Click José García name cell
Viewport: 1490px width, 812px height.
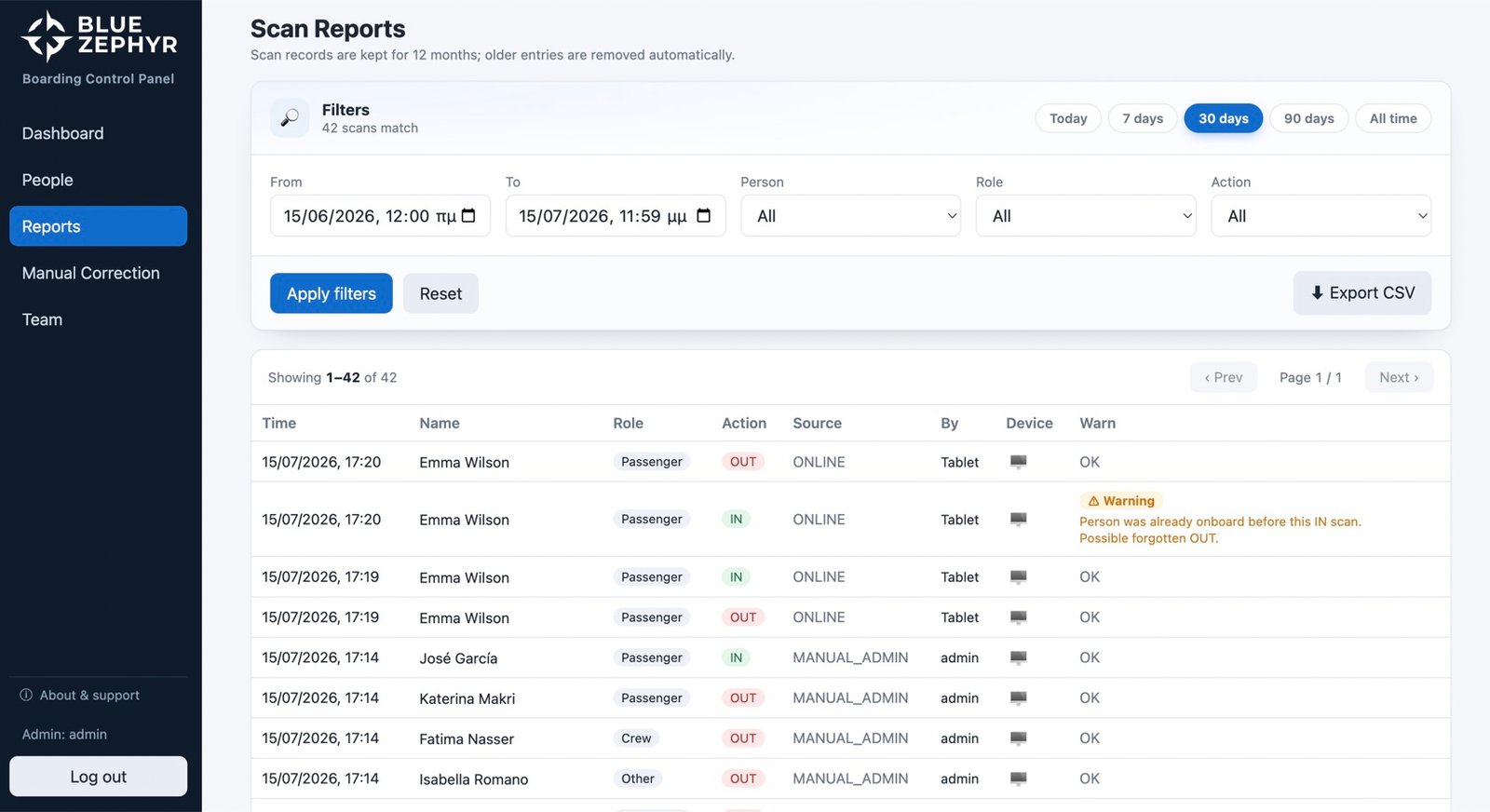[458, 658]
